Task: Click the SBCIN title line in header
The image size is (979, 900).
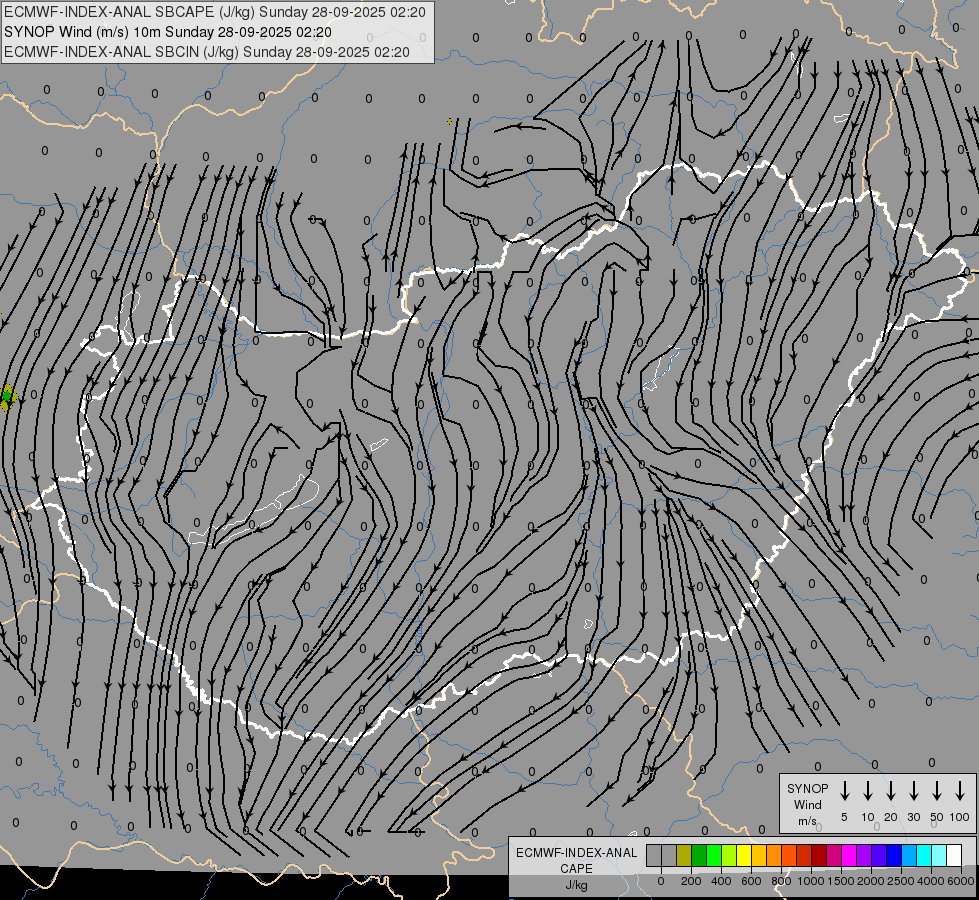Action: click(x=207, y=52)
